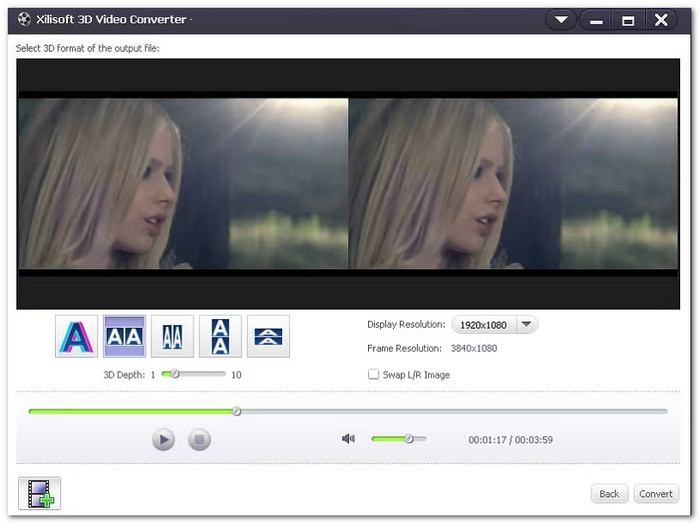This screenshot has width=700, height=524.
Task: Open the title bar dropdown menu arrow
Action: (561, 20)
